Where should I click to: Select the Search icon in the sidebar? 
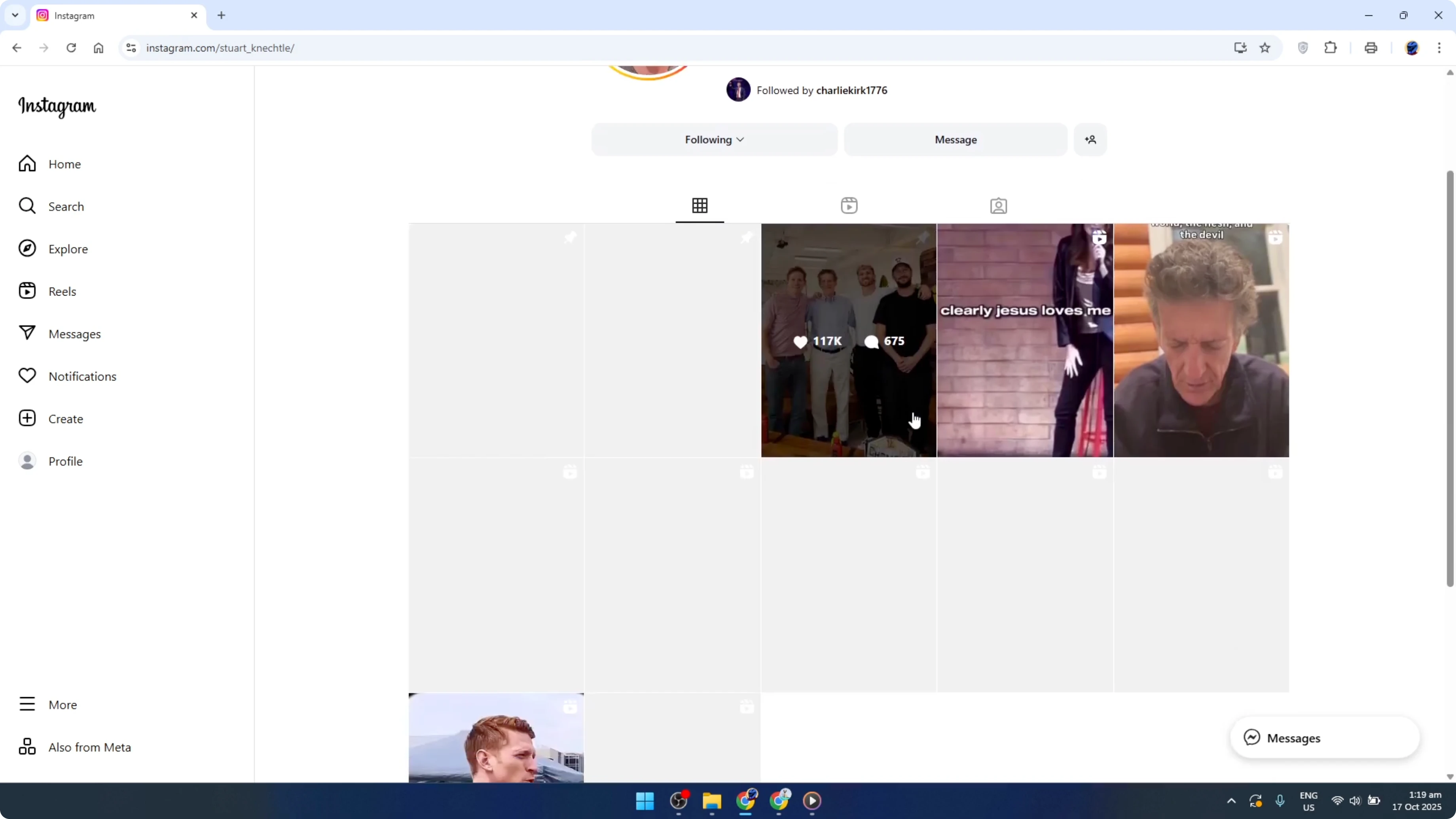27,206
